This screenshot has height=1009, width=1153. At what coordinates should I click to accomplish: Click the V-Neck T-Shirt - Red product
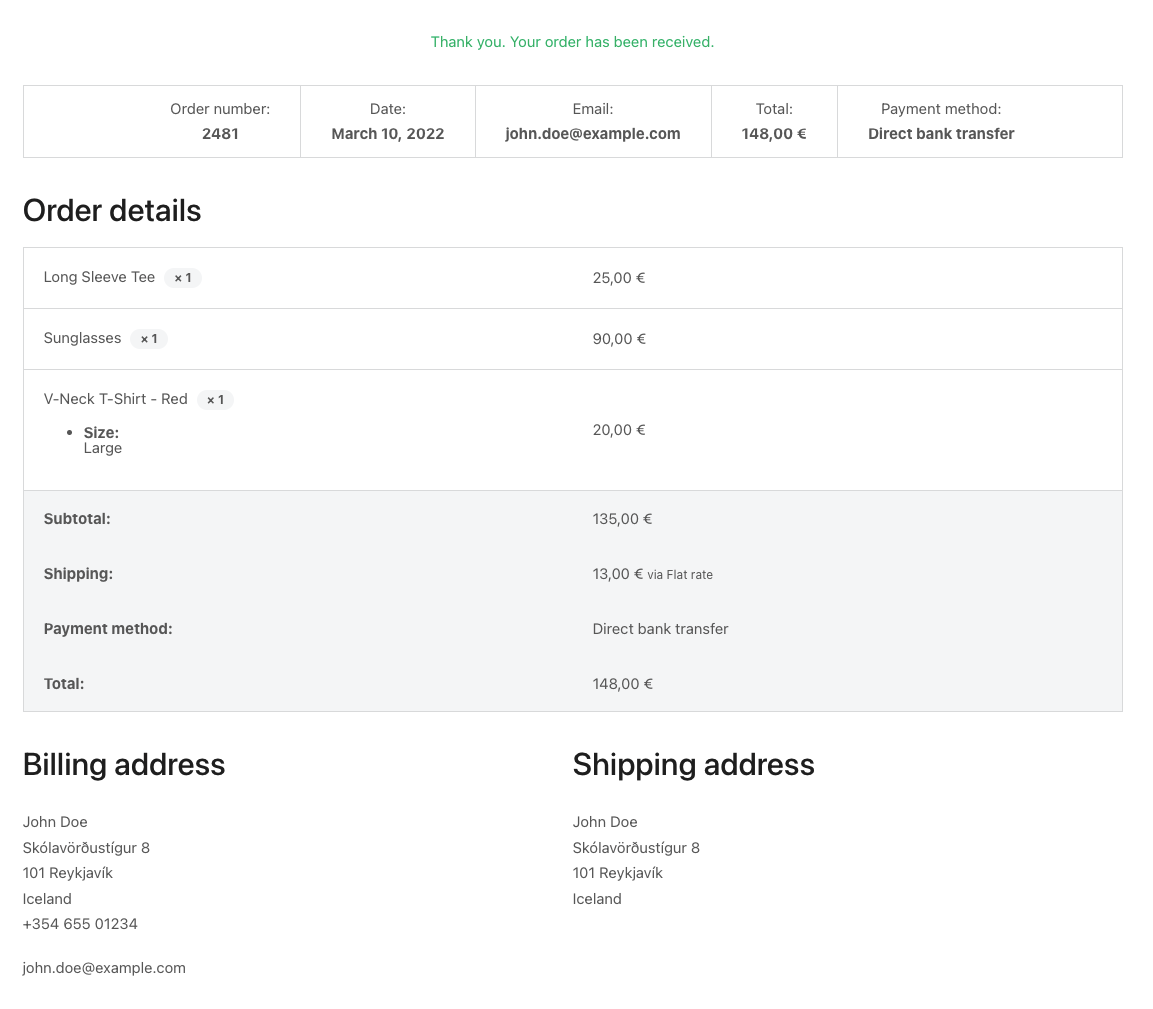click(115, 399)
